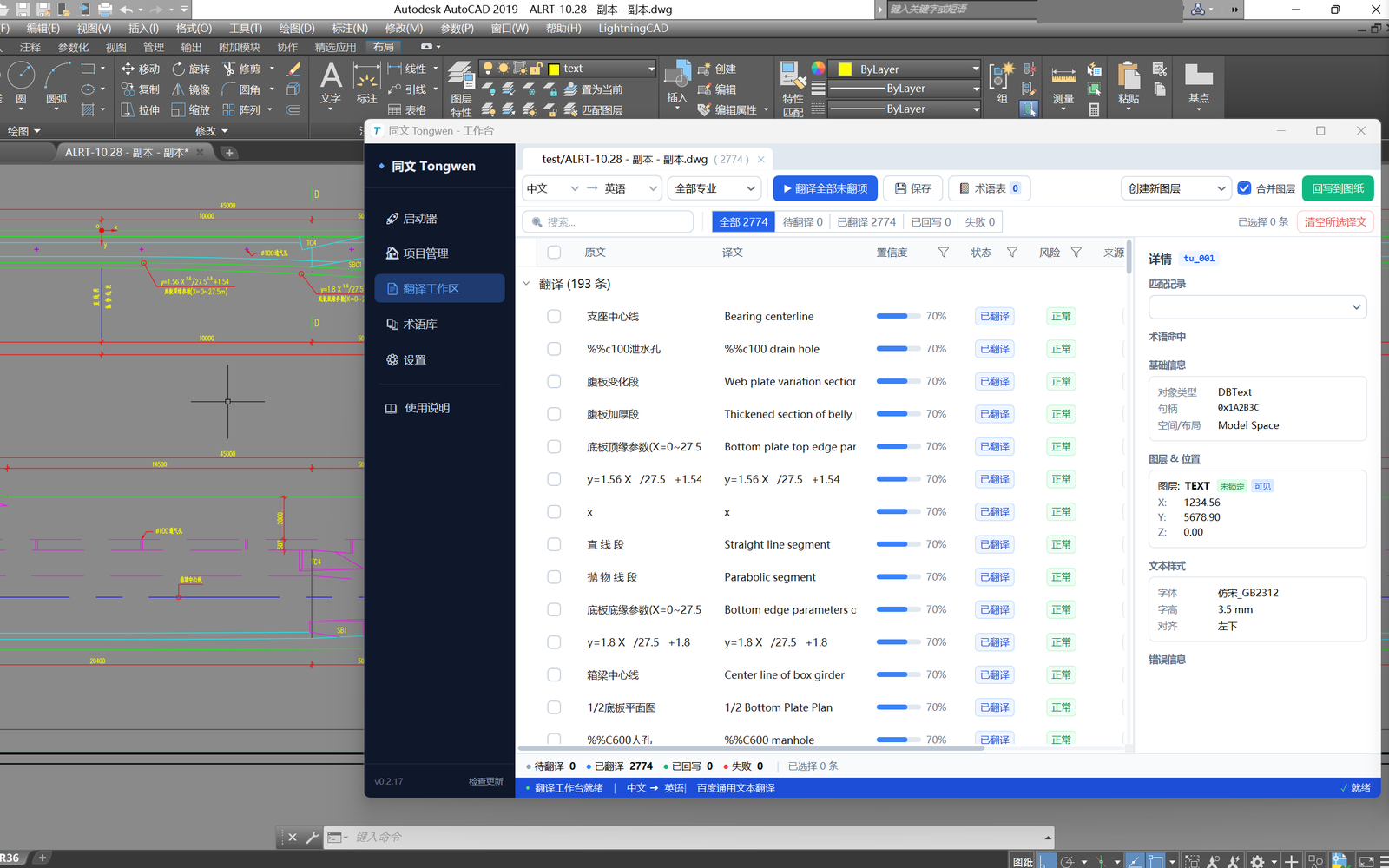Click the 搜索 search field in Tongwen
The height and width of the screenshot is (868, 1389).
[608, 222]
